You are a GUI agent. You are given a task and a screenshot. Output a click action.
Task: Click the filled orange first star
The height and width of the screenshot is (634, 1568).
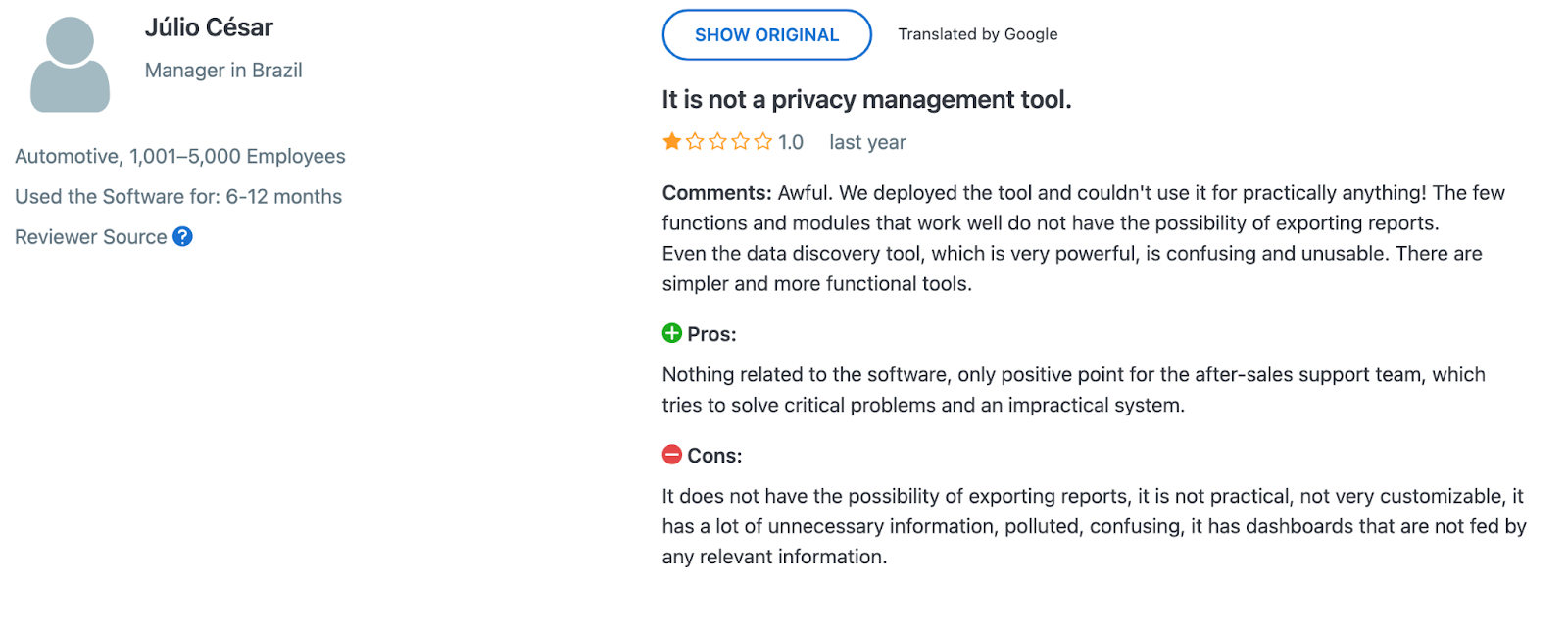pyautogui.click(x=672, y=142)
